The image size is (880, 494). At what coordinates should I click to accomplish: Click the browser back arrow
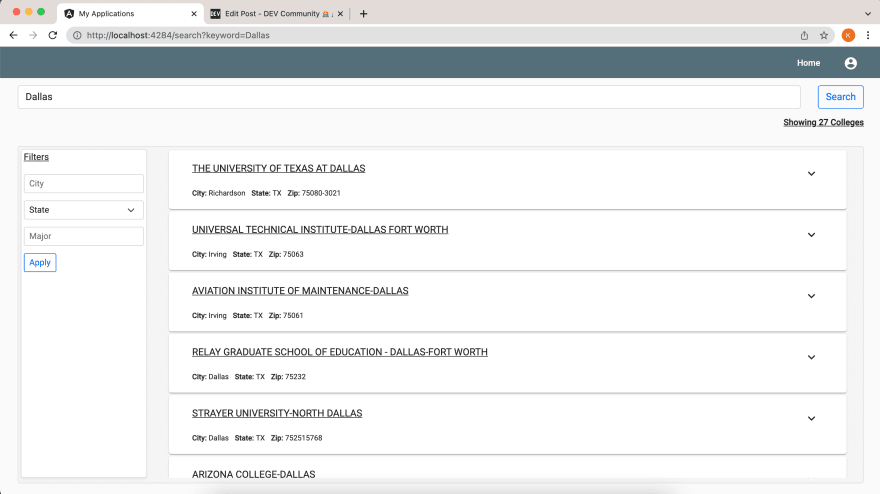[13, 35]
